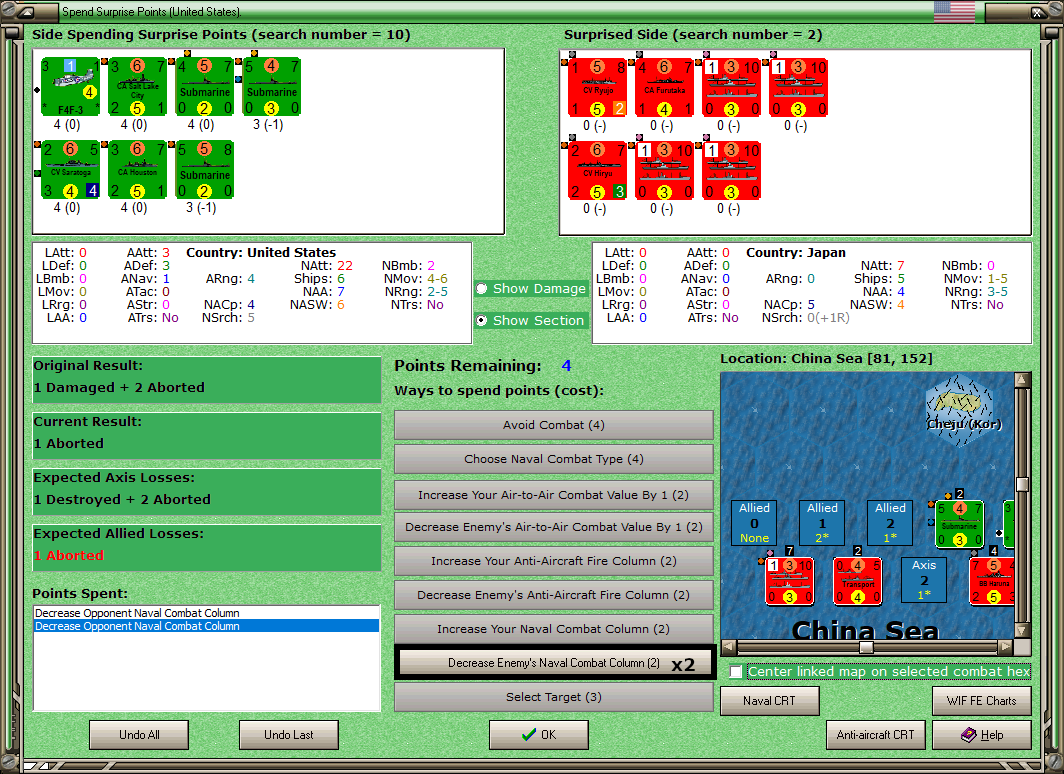
Task: Select the CV Hiryu carrier counter
Action: pos(597,170)
